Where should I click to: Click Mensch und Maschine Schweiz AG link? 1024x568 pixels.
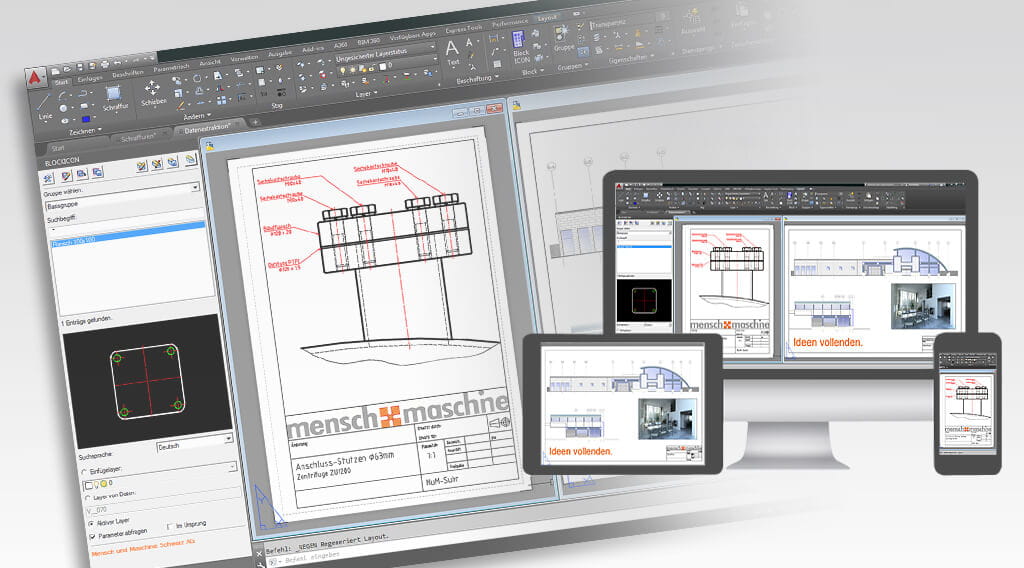[x=143, y=547]
